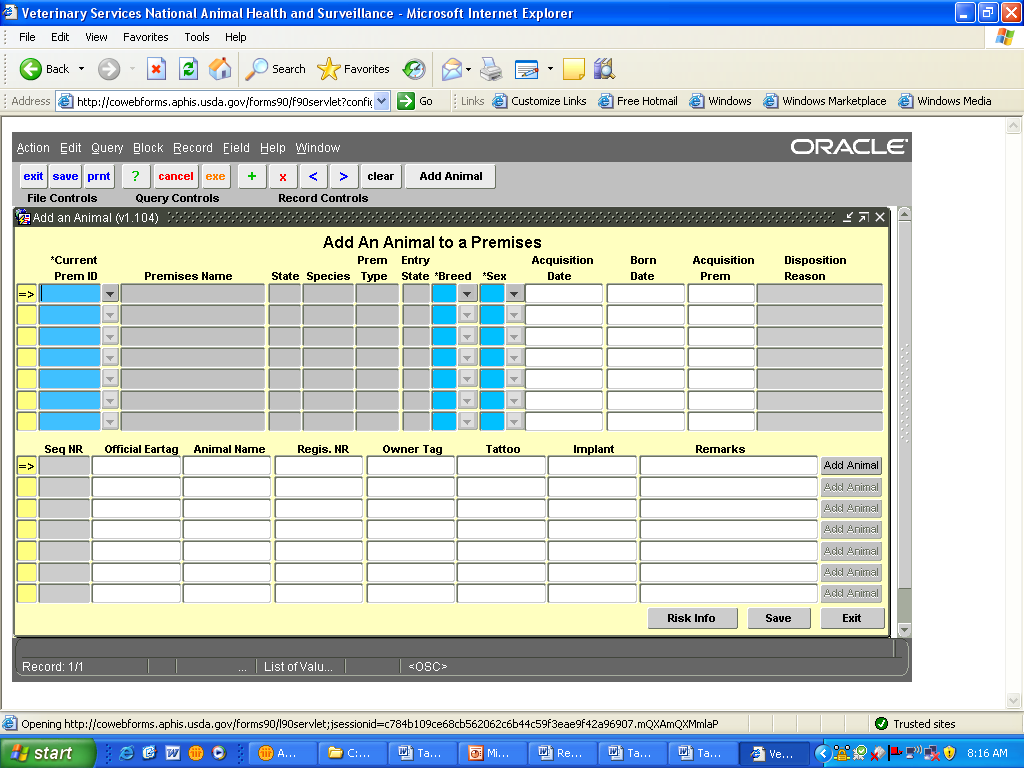Expand the Sex dropdown in first row
Screen dimensions: 1024x768
tap(514, 294)
